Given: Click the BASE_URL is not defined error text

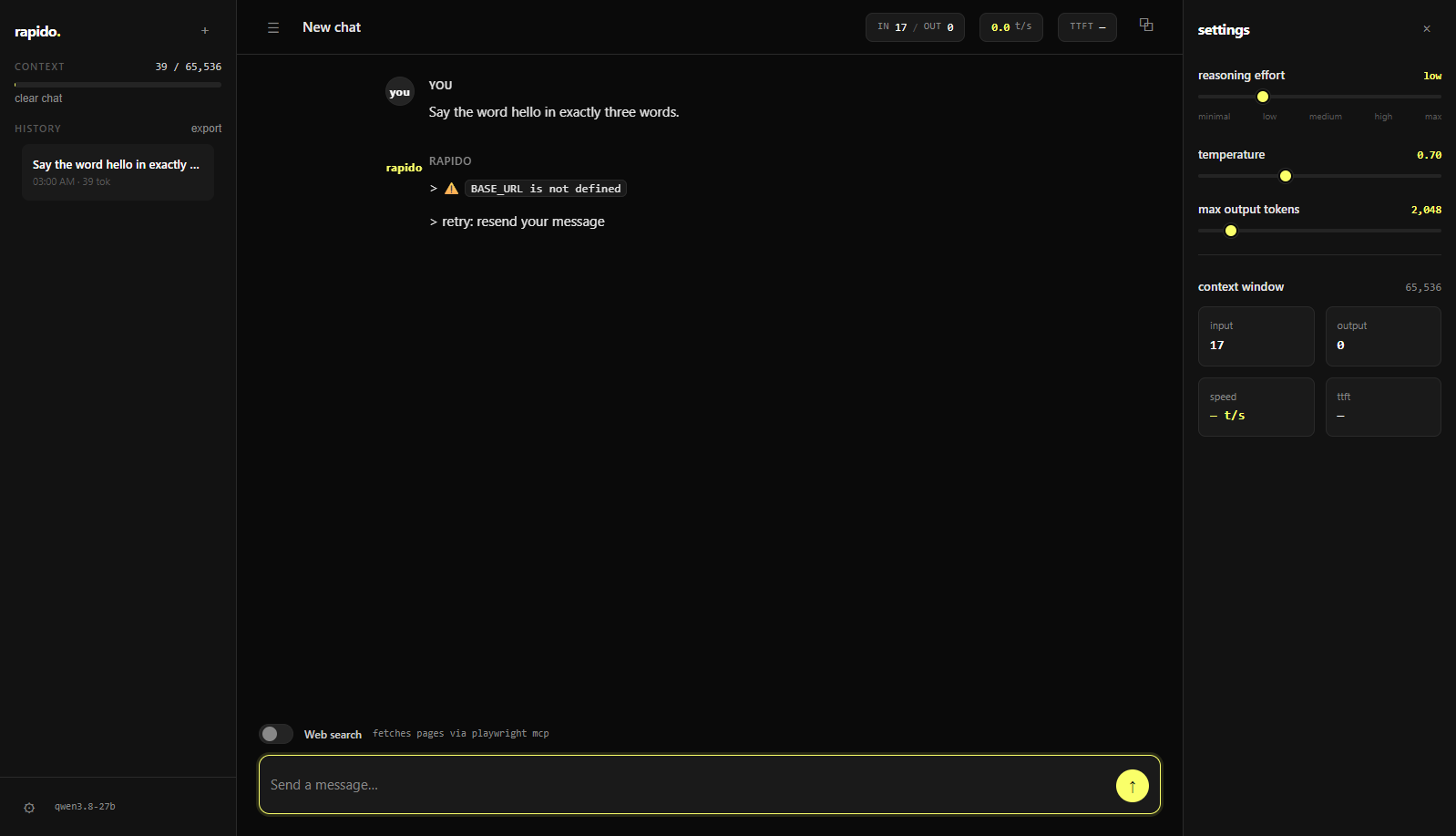Looking at the screenshot, I should (x=546, y=189).
